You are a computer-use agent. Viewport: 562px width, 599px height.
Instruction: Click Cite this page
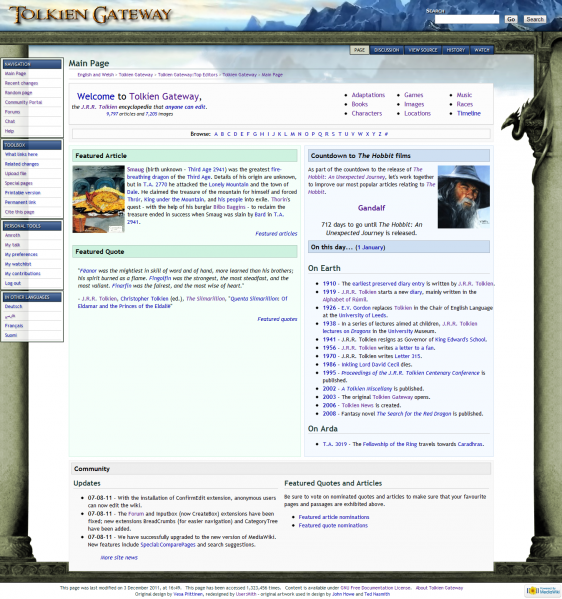[x=19, y=212]
